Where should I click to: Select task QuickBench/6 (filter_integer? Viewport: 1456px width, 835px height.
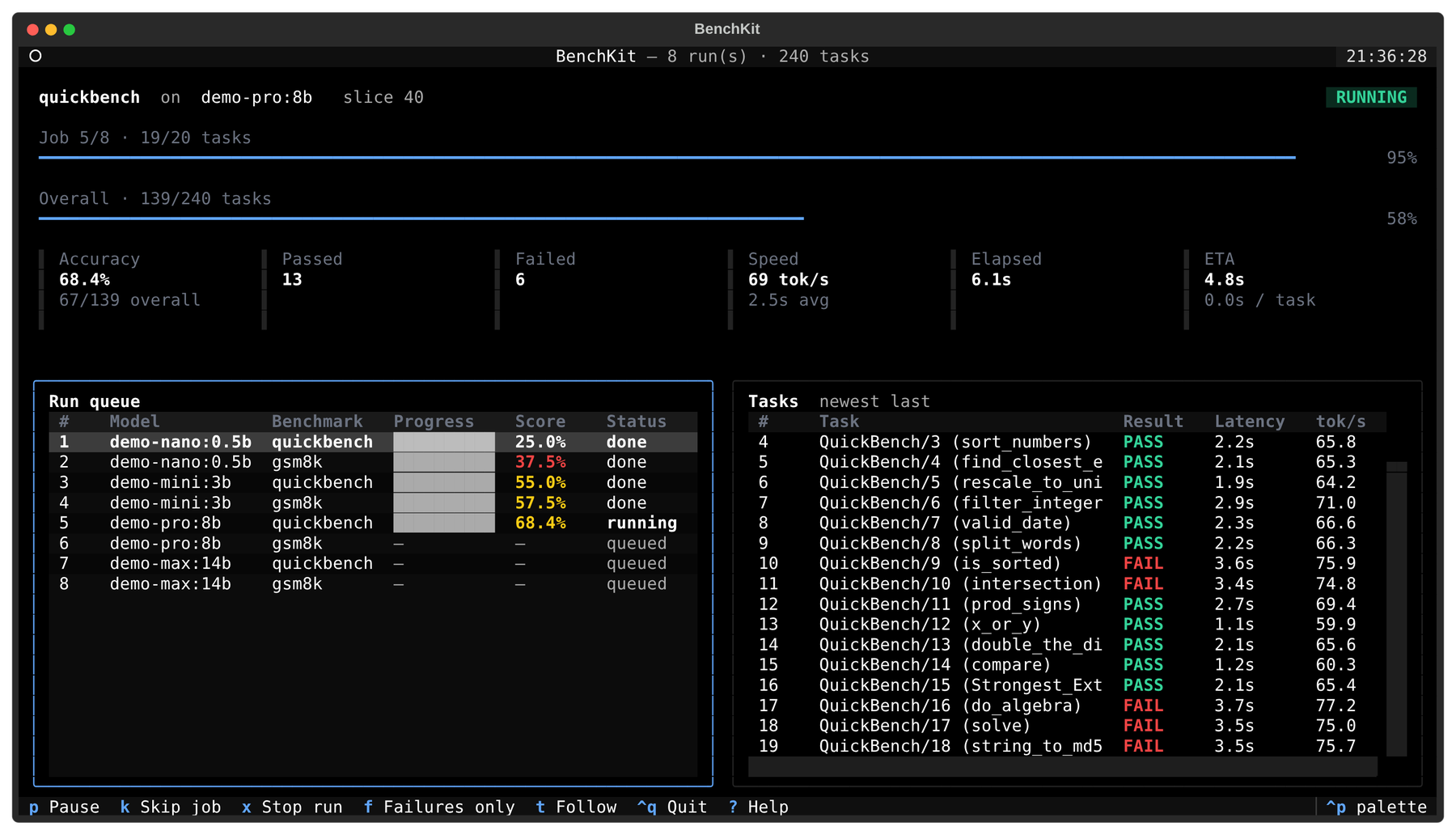pos(1067,502)
